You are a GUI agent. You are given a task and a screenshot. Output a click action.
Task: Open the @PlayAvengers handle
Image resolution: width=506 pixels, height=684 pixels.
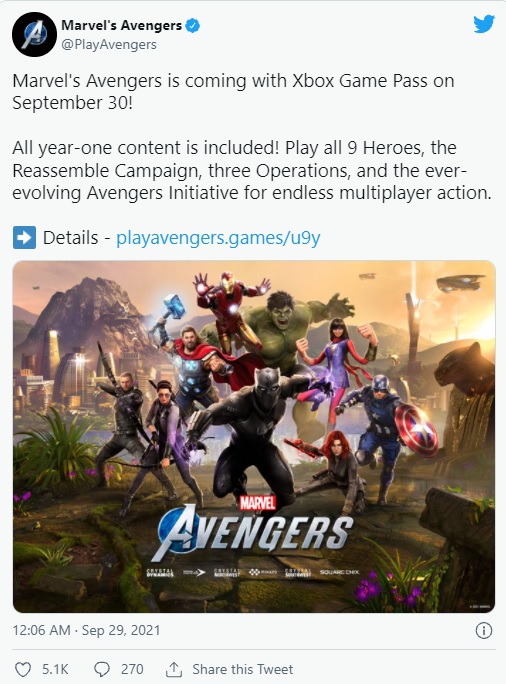click(x=109, y=44)
